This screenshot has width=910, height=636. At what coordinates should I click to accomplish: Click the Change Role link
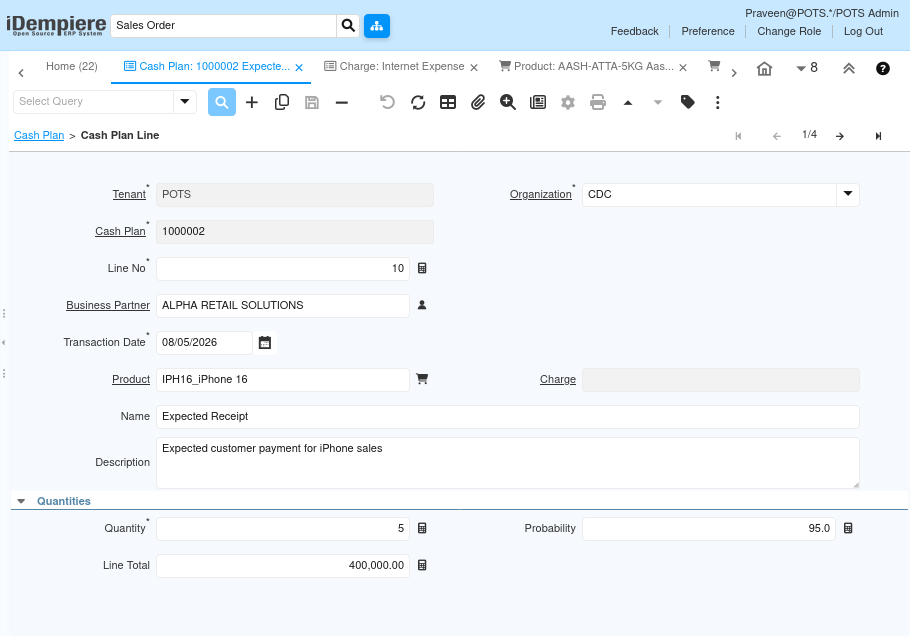click(789, 31)
